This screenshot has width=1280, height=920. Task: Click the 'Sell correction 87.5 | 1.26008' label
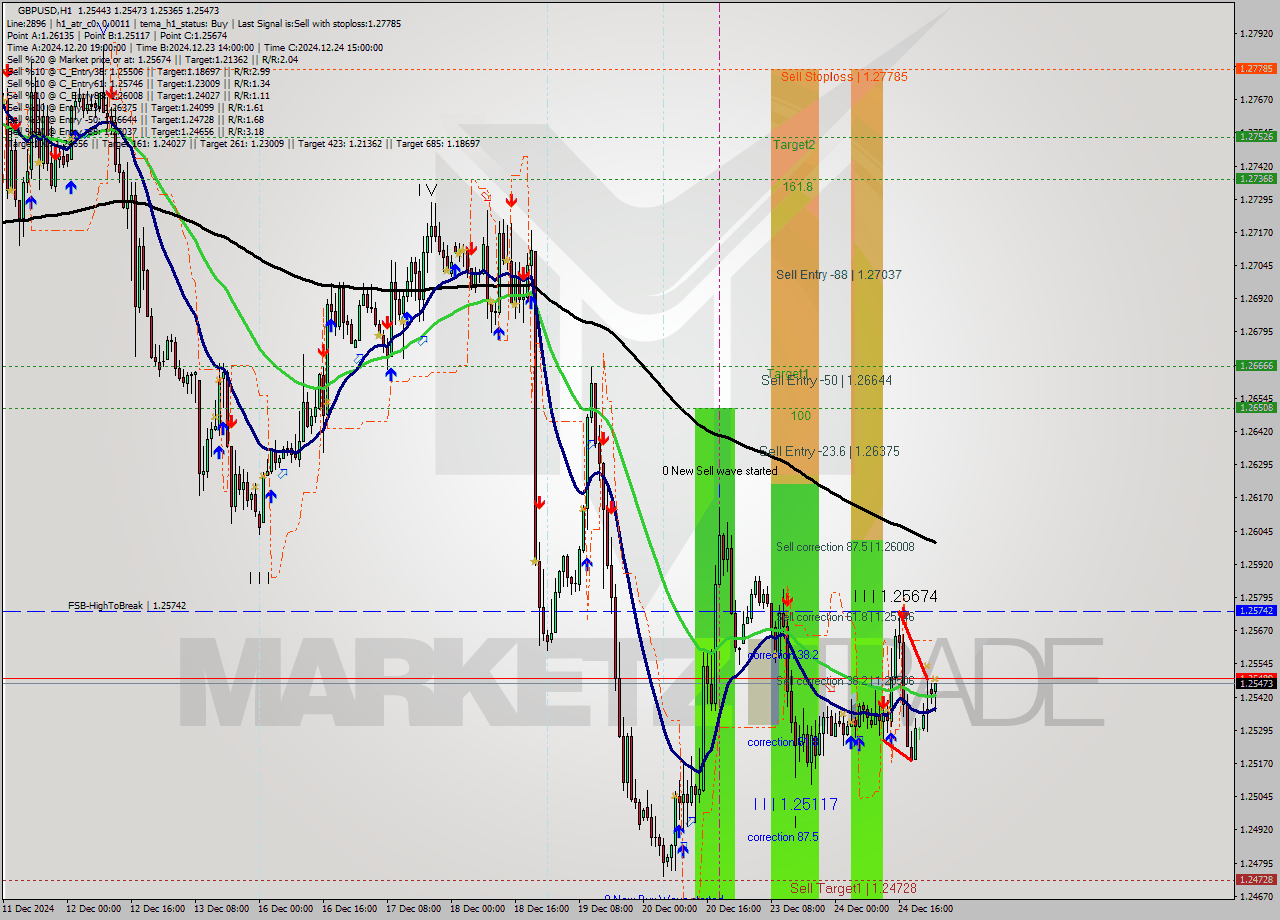tap(845, 547)
